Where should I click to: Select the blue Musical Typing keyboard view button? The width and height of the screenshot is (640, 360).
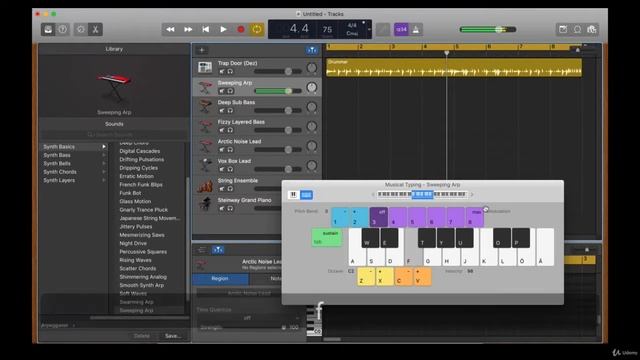click(x=307, y=195)
